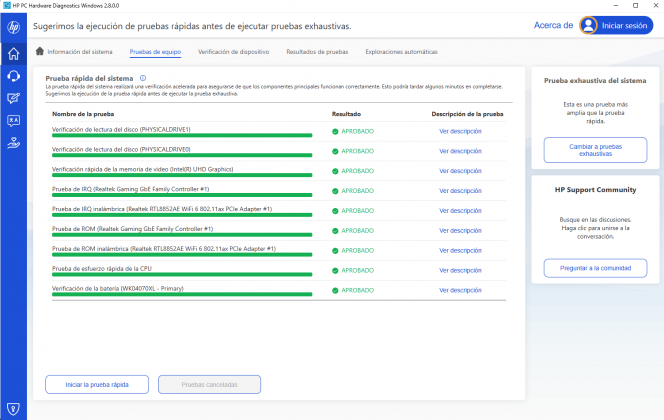Click the Iniciar sesión button
664x420 pixels.
click(x=617, y=25)
